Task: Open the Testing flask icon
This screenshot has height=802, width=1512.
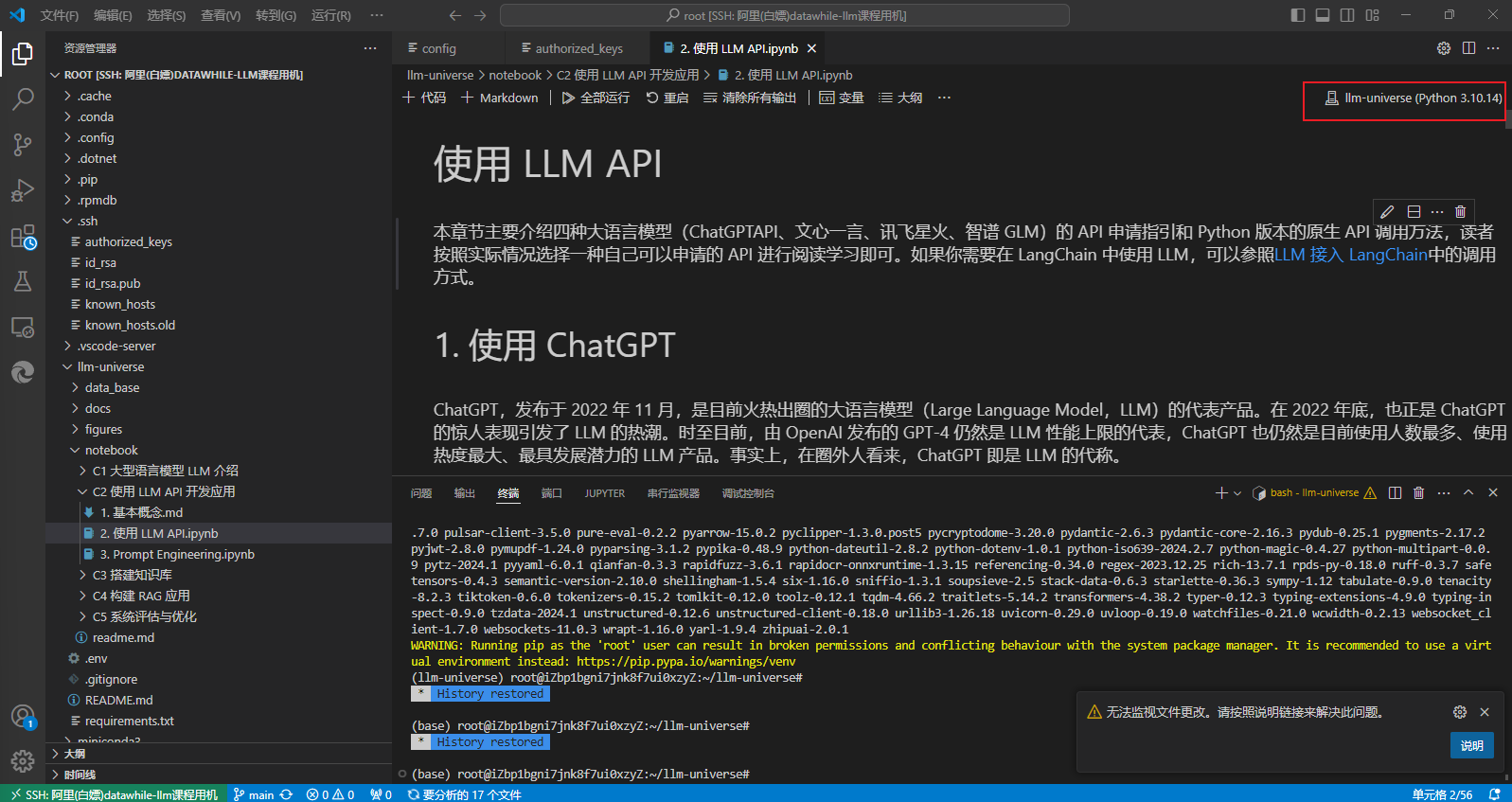Action: pos(23,281)
